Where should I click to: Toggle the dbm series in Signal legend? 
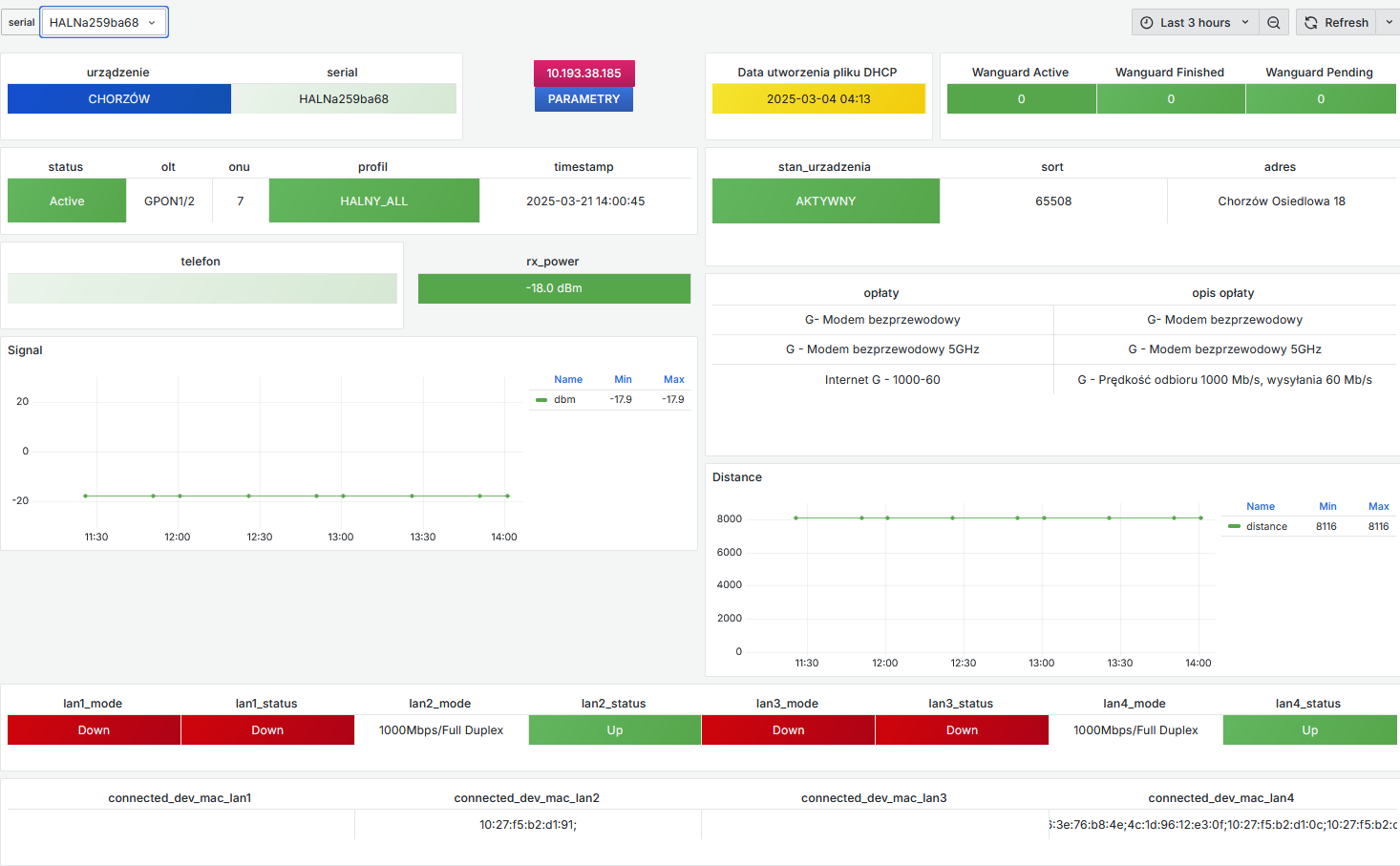coord(564,400)
